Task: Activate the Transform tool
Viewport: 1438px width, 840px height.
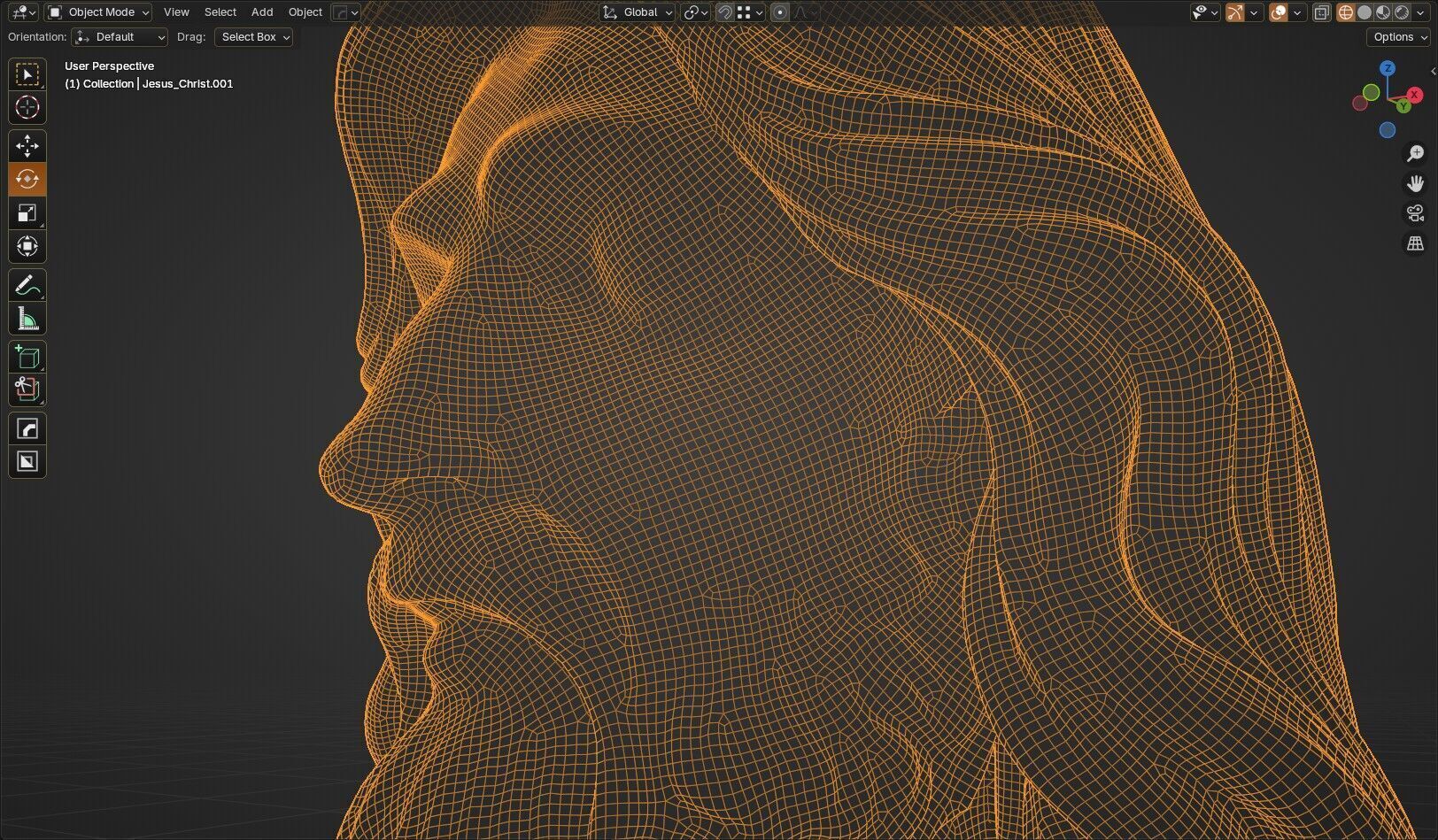Action: pyautogui.click(x=27, y=246)
